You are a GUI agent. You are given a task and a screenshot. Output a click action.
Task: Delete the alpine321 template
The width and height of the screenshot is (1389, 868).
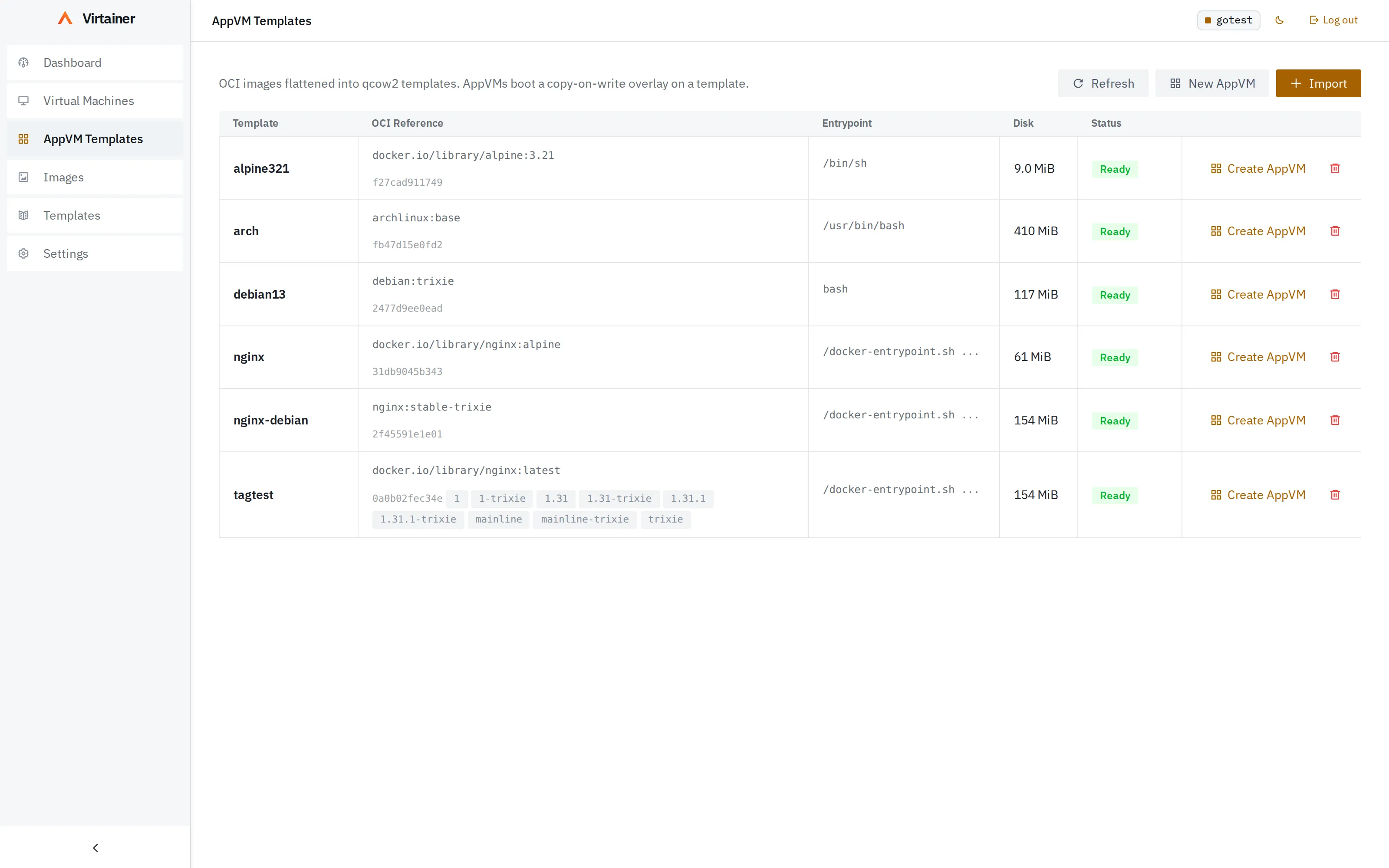[x=1335, y=169]
